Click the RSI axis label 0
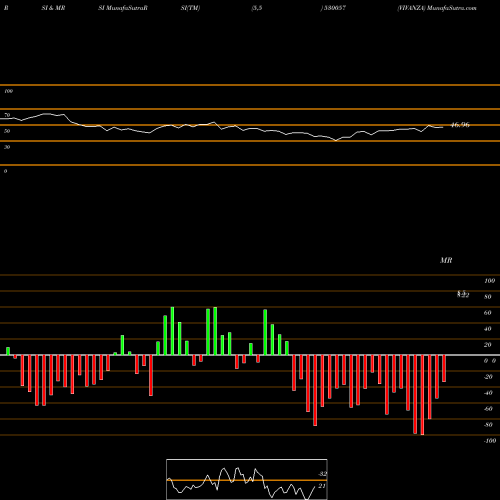Image resolution: width=500 pixels, height=500 pixels. (5, 171)
